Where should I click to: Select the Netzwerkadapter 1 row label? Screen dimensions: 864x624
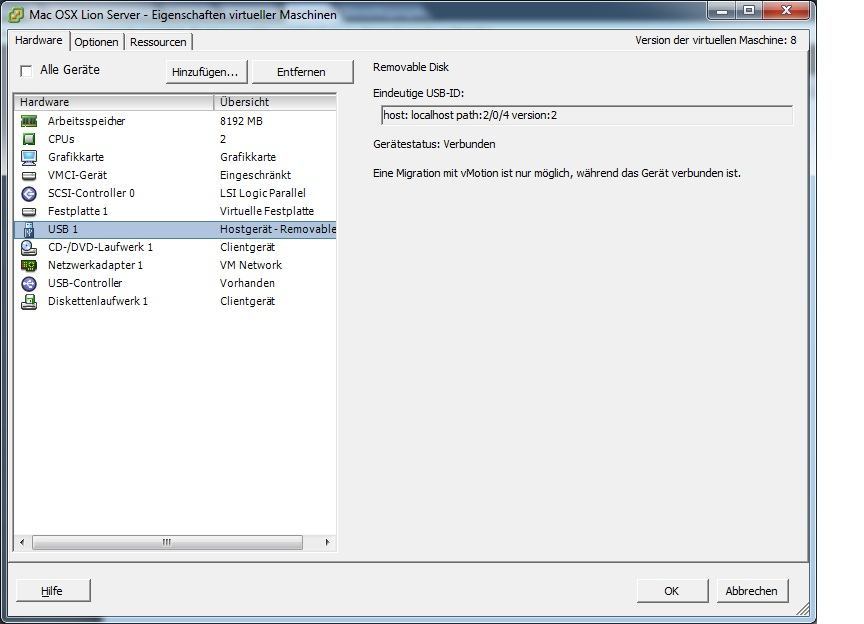coord(95,265)
